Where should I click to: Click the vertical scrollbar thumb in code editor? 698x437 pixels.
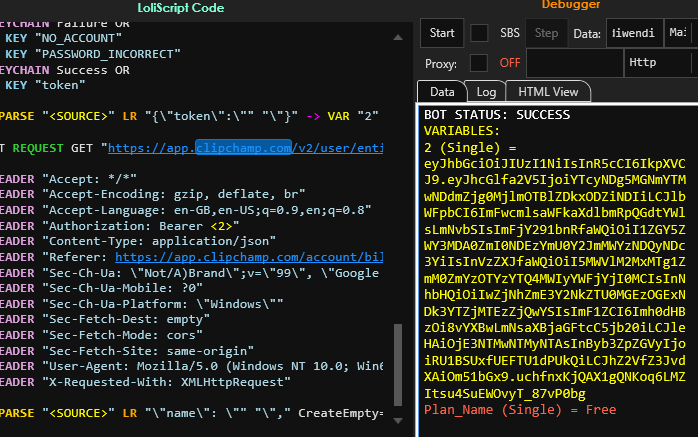click(x=398, y=365)
